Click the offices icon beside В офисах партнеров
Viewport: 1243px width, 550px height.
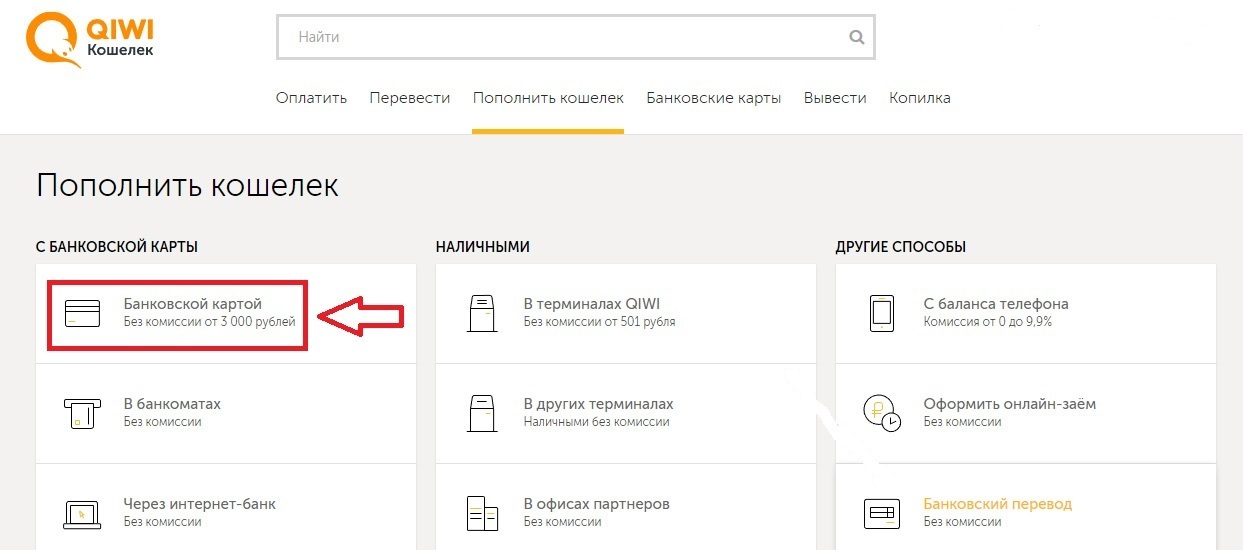[x=482, y=513]
